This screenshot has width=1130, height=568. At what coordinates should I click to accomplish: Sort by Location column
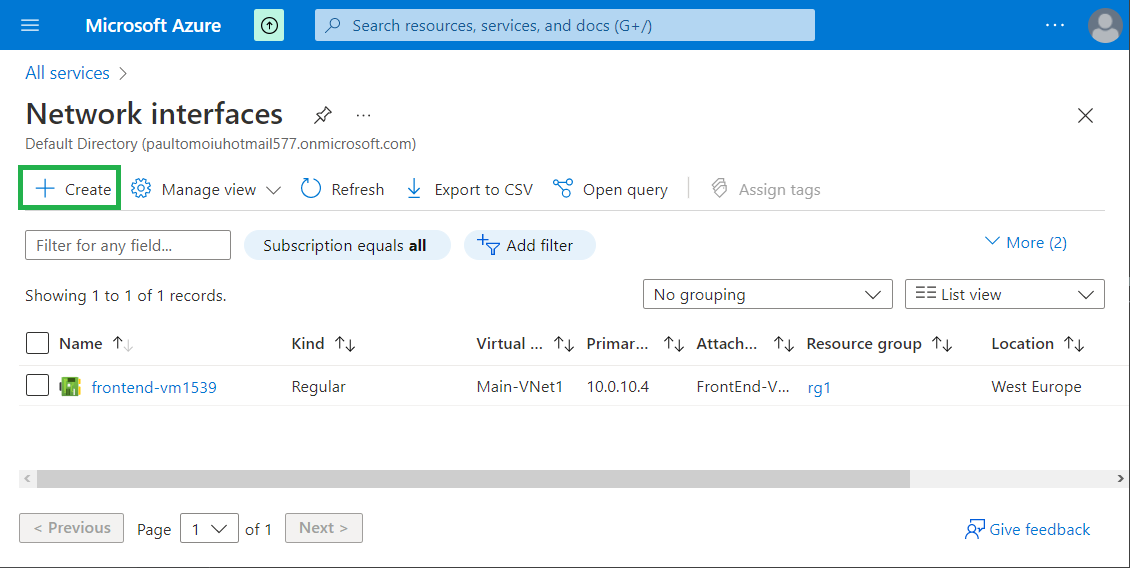(x=1038, y=344)
